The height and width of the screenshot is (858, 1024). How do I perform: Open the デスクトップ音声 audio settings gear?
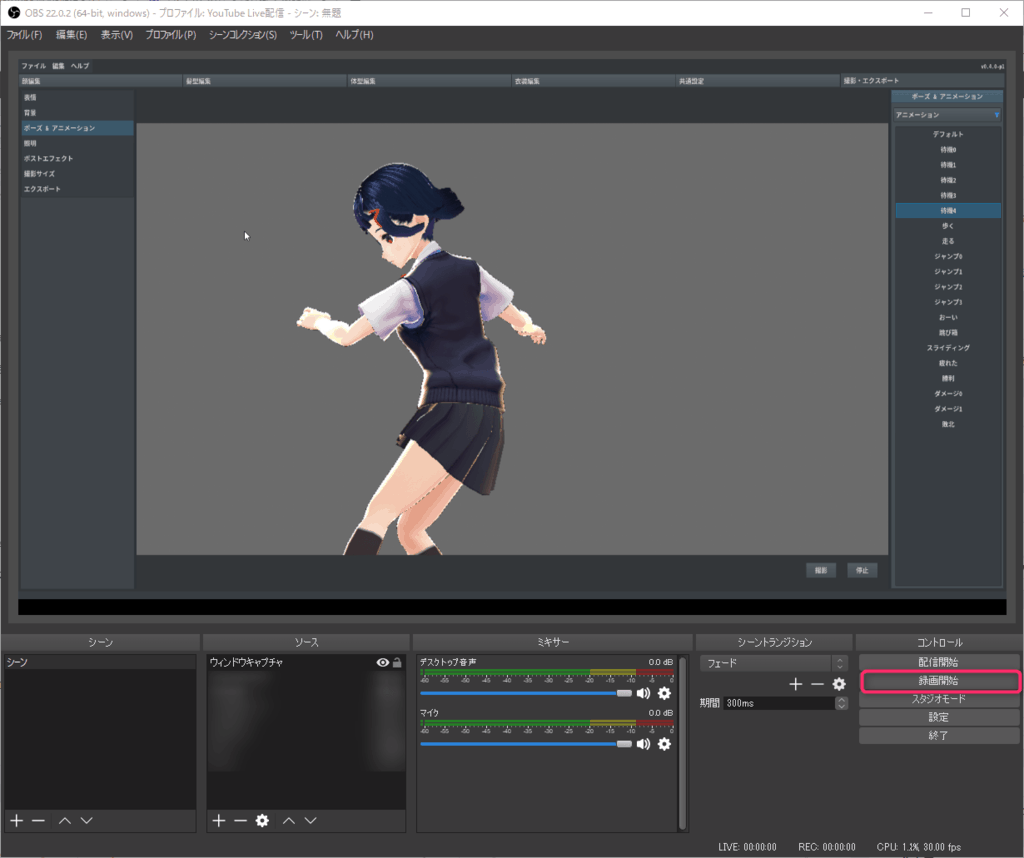[664, 693]
